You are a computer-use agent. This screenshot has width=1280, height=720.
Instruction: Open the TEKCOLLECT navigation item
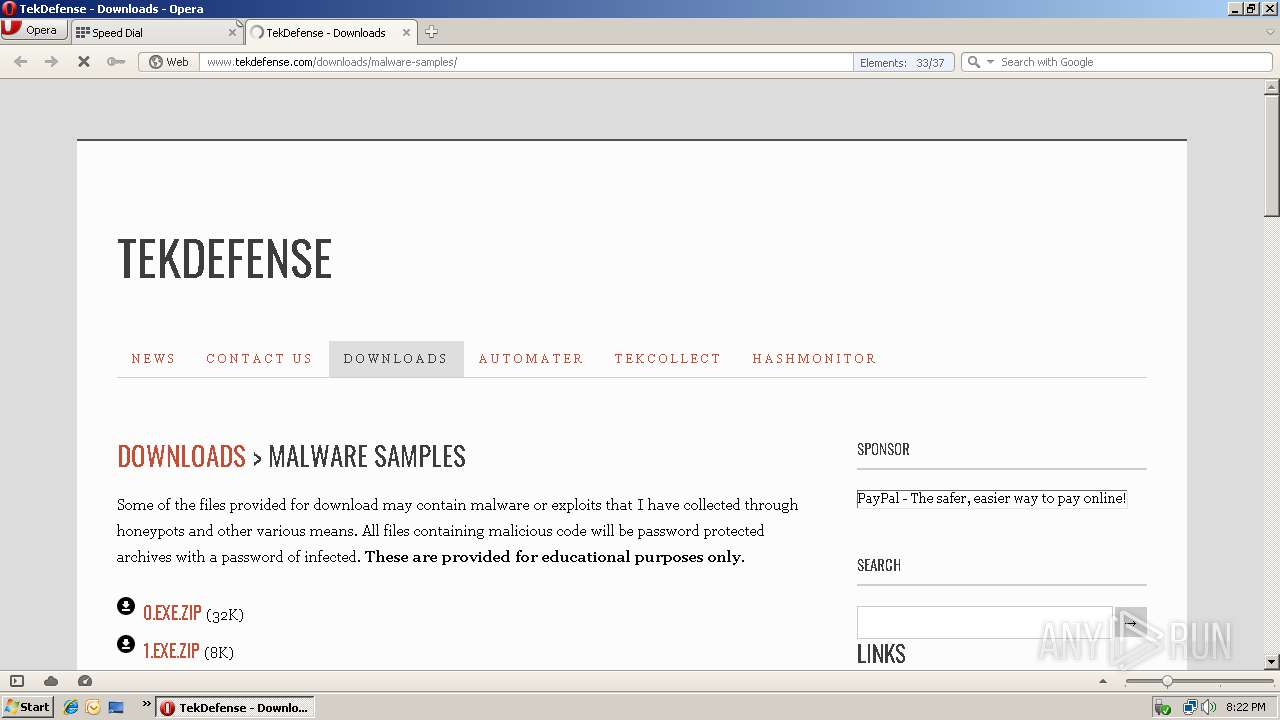tap(667, 358)
